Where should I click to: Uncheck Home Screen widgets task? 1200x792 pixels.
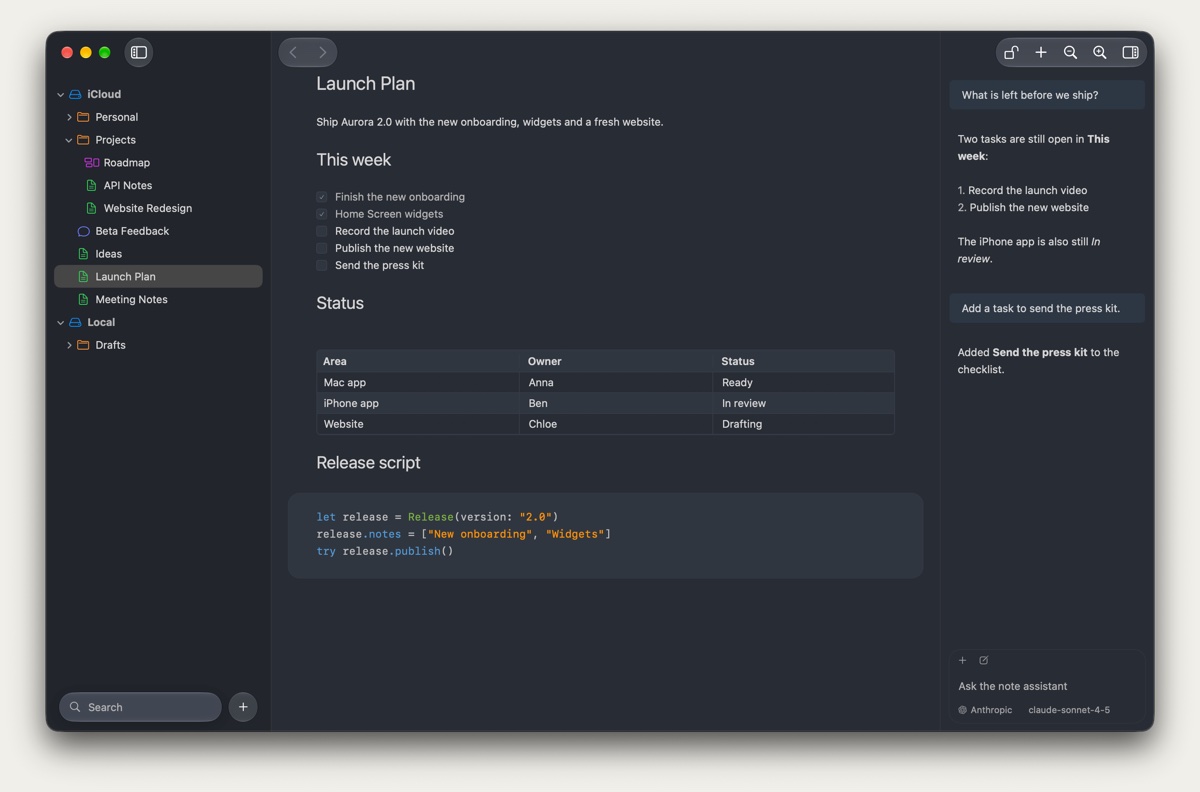(322, 214)
